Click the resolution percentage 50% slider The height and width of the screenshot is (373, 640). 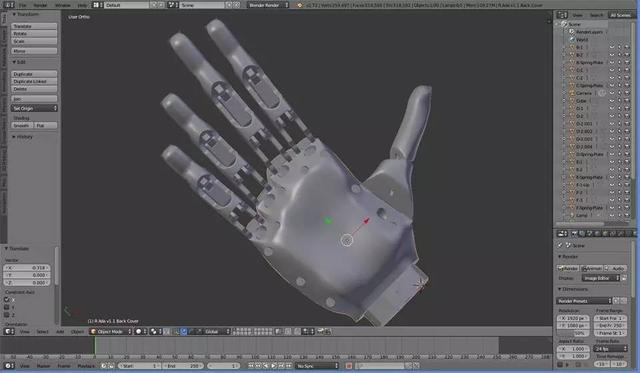point(573,333)
